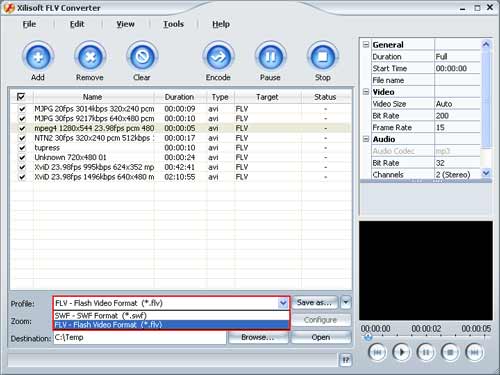Uncheck the Unknown 720x480 01 file
The height and width of the screenshot is (375, 500).
(x=22, y=157)
